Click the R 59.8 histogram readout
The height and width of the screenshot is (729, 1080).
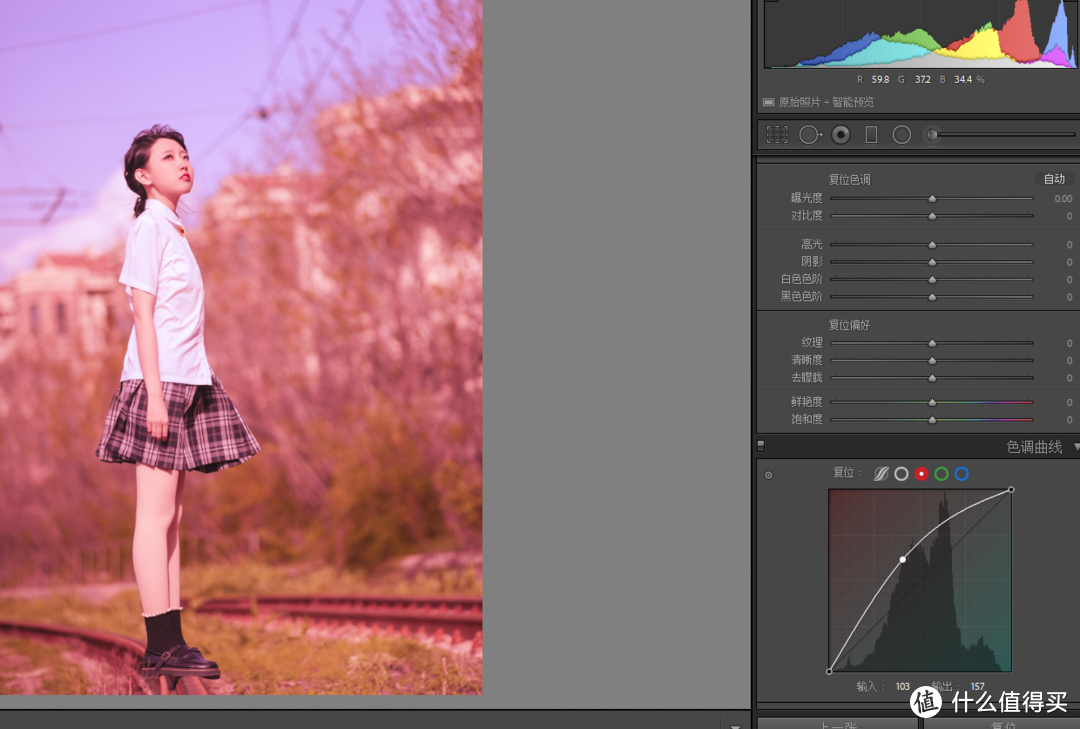click(x=873, y=79)
